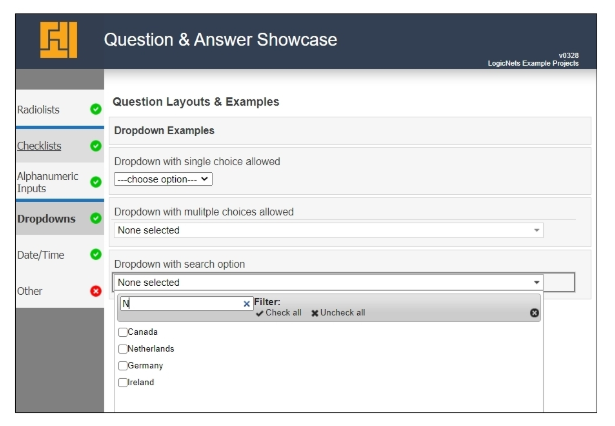Screen dimensions: 615x426
Task: Click green check icon beside Alphanumeric Inputs
Action: click(96, 182)
